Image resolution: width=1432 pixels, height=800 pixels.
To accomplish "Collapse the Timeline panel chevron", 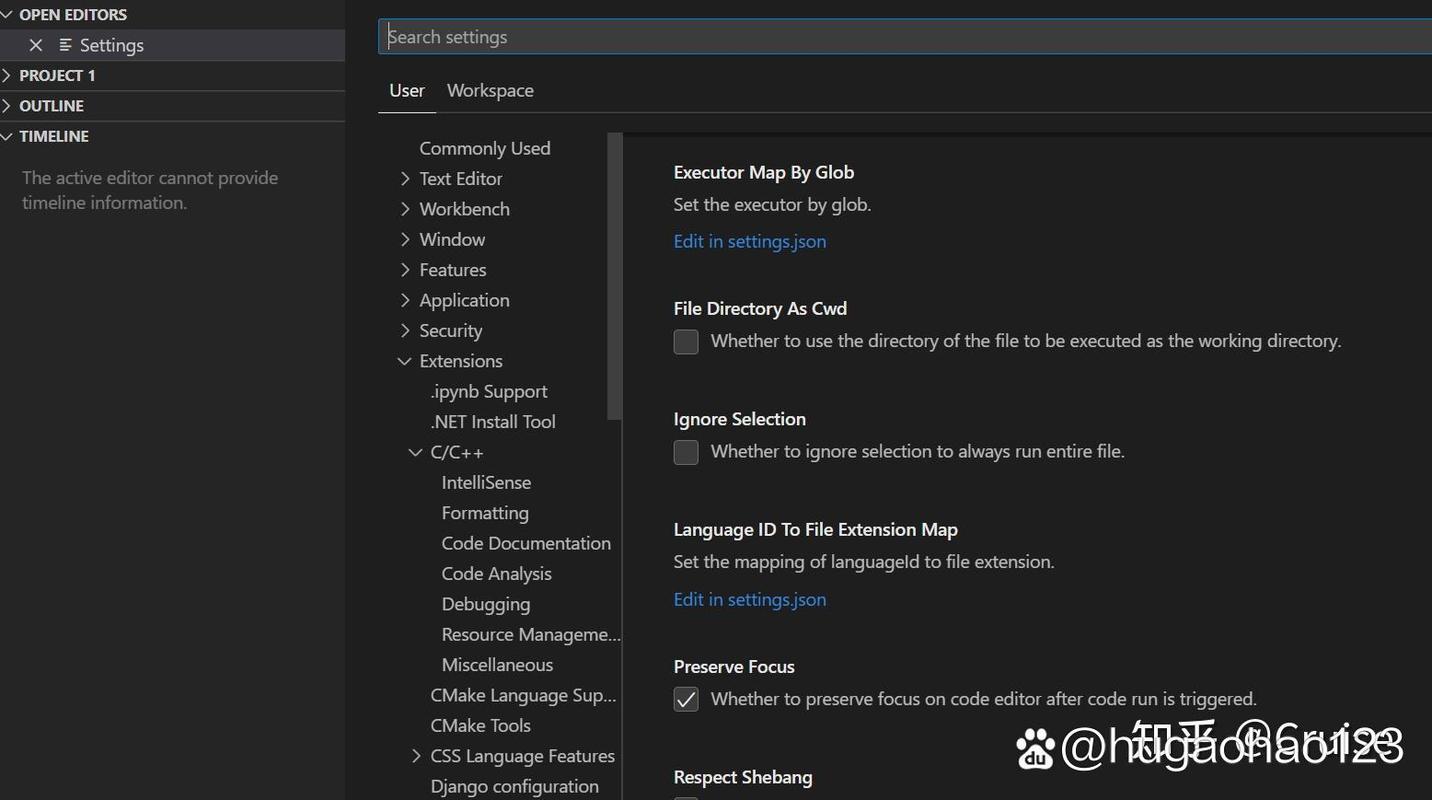I will (8, 137).
